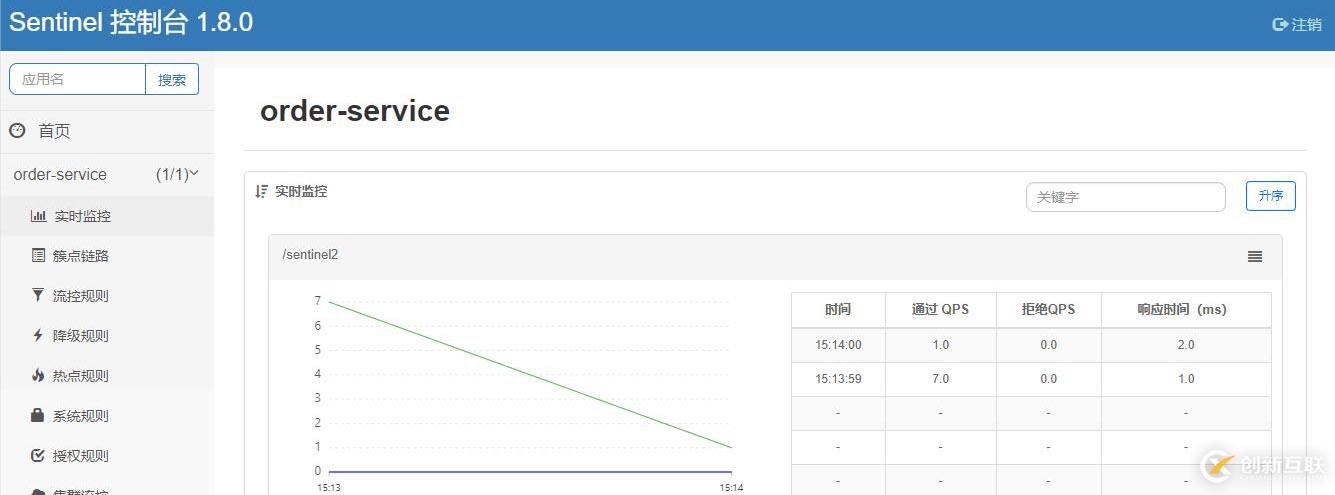Click the 响应时间 (ms) column header
Viewport: 1335px width, 495px height.
pos(1186,309)
